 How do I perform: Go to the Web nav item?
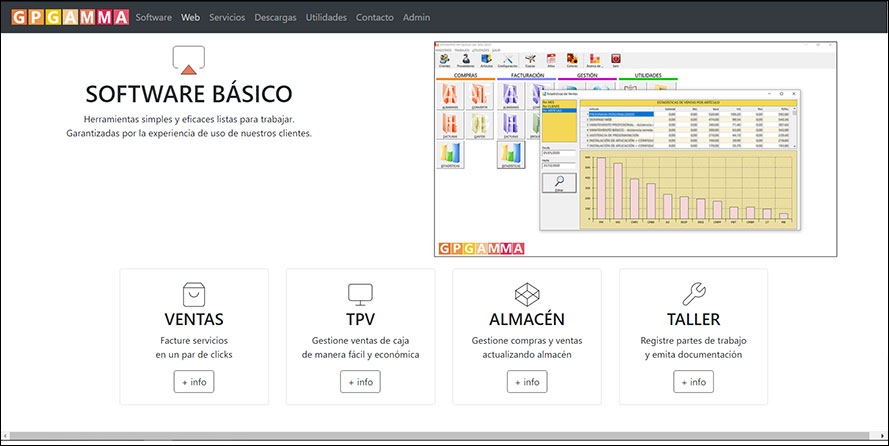pyautogui.click(x=190, y=18)
